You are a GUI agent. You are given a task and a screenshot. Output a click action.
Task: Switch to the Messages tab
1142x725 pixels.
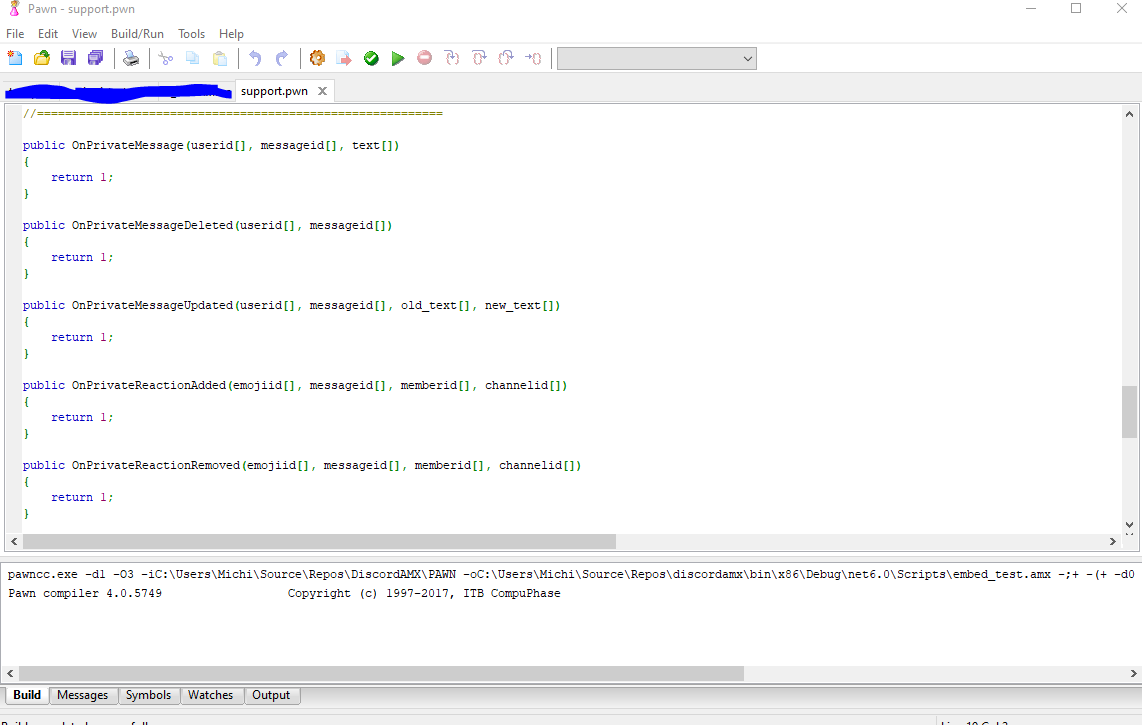pyautogui.click(x=83, y=695)
